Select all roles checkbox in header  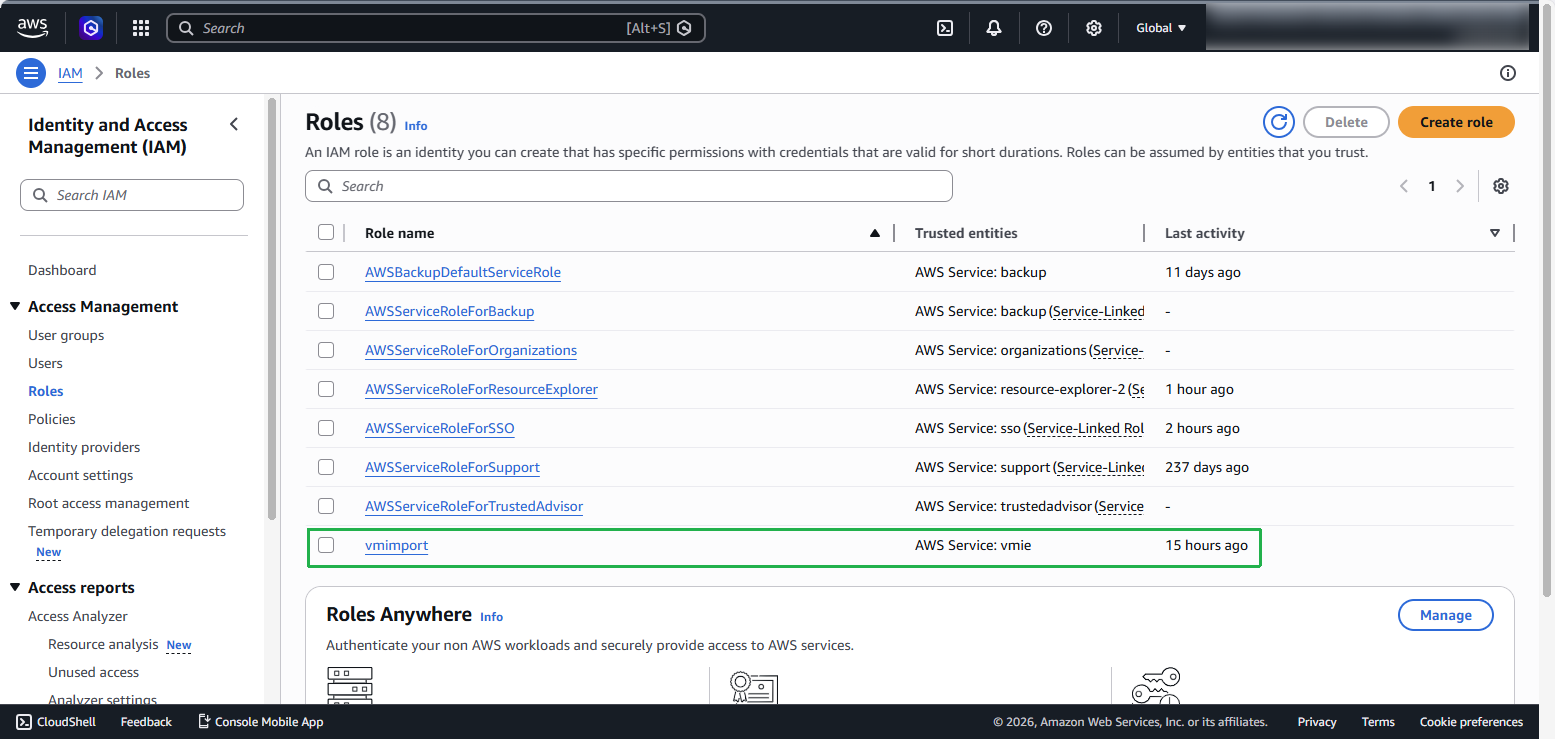click(x=326, y=232)
